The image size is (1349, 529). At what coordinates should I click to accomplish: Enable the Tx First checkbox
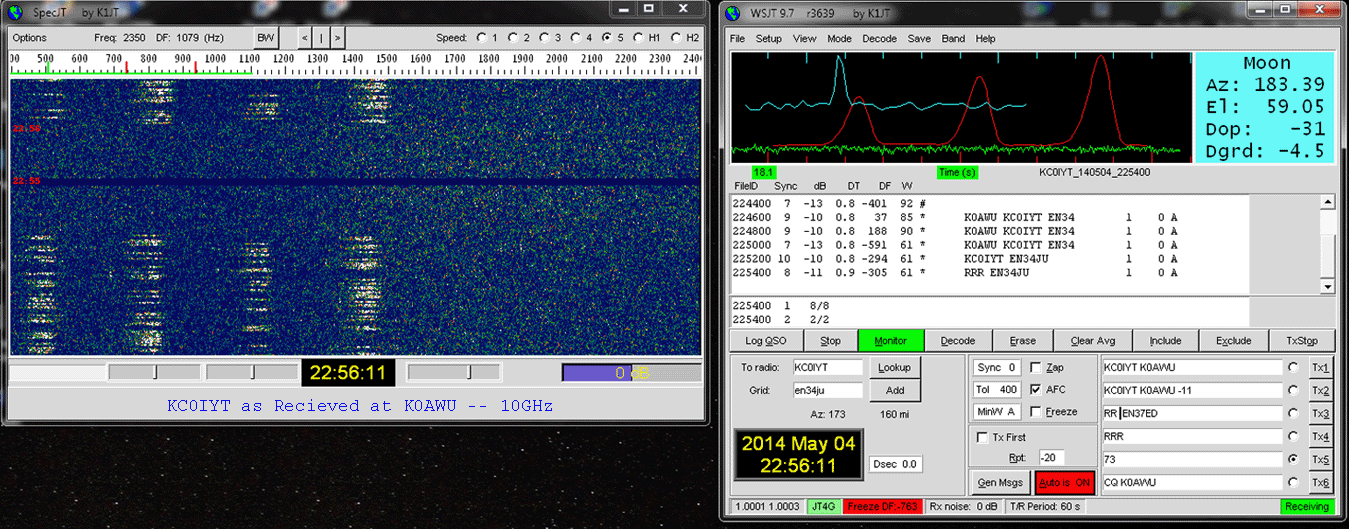point(982,437)
